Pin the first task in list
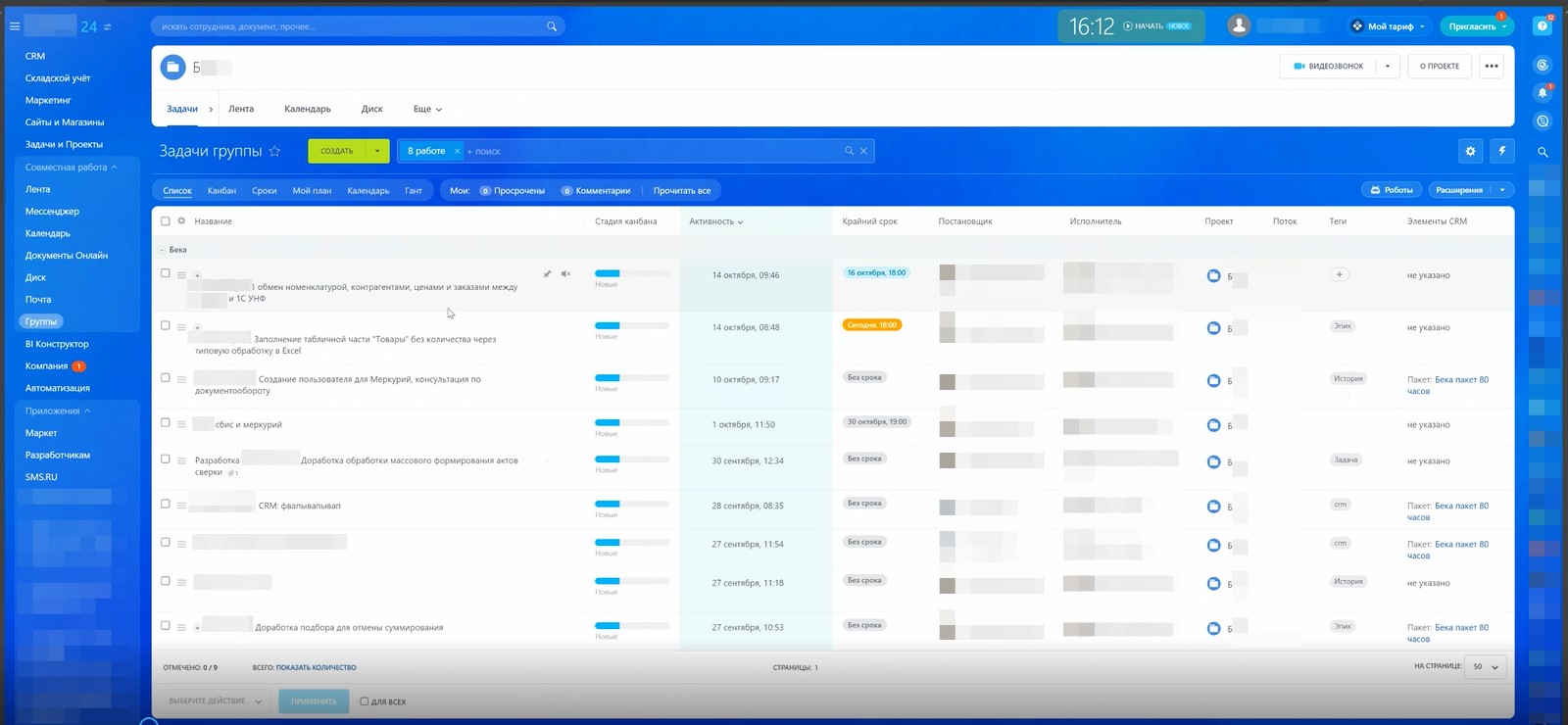1568x725 pixels. (x=547, y=274)
